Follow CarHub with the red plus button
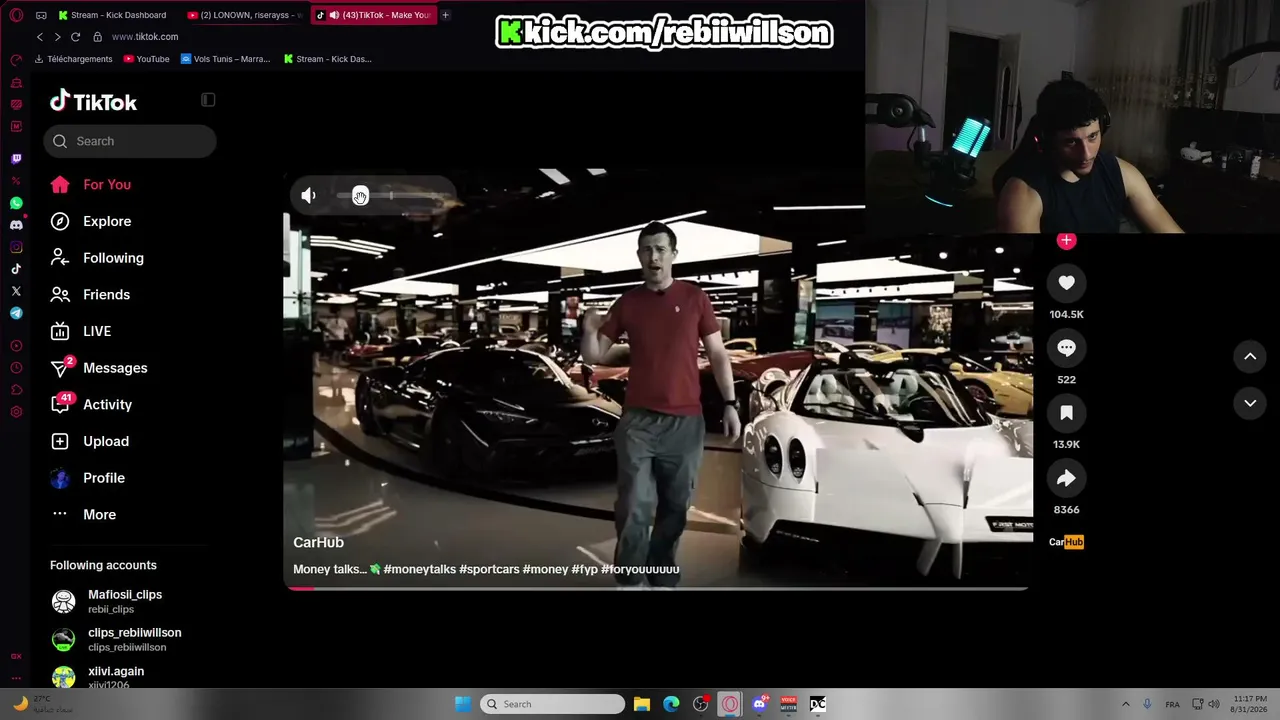Image resolution: width=1280 pixels, height=720 pixels. click(x=1066, y=240)
